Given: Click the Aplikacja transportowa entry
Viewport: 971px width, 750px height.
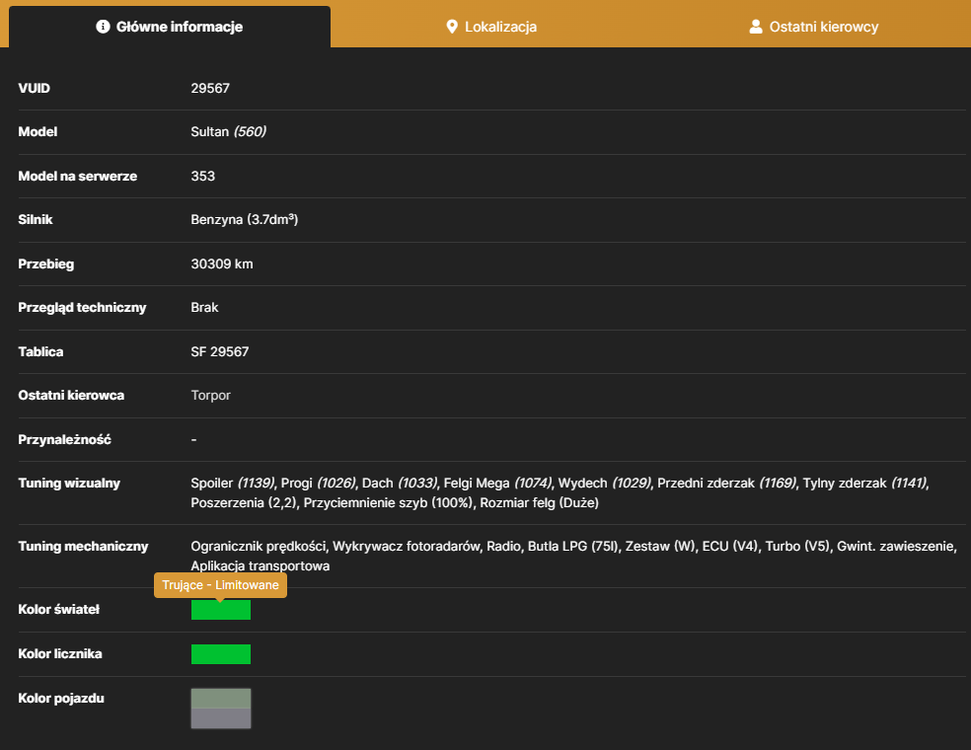Looking at the screenshot, I should (260, 566).
